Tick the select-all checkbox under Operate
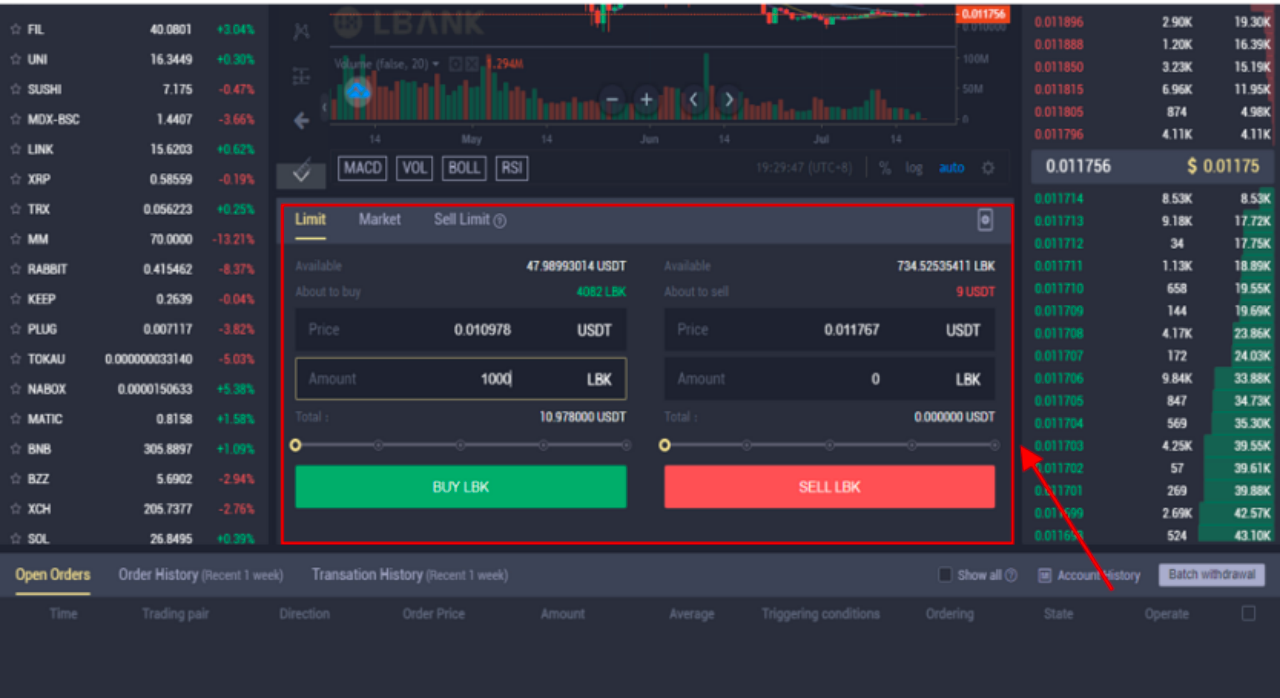 click(1248, 613)
